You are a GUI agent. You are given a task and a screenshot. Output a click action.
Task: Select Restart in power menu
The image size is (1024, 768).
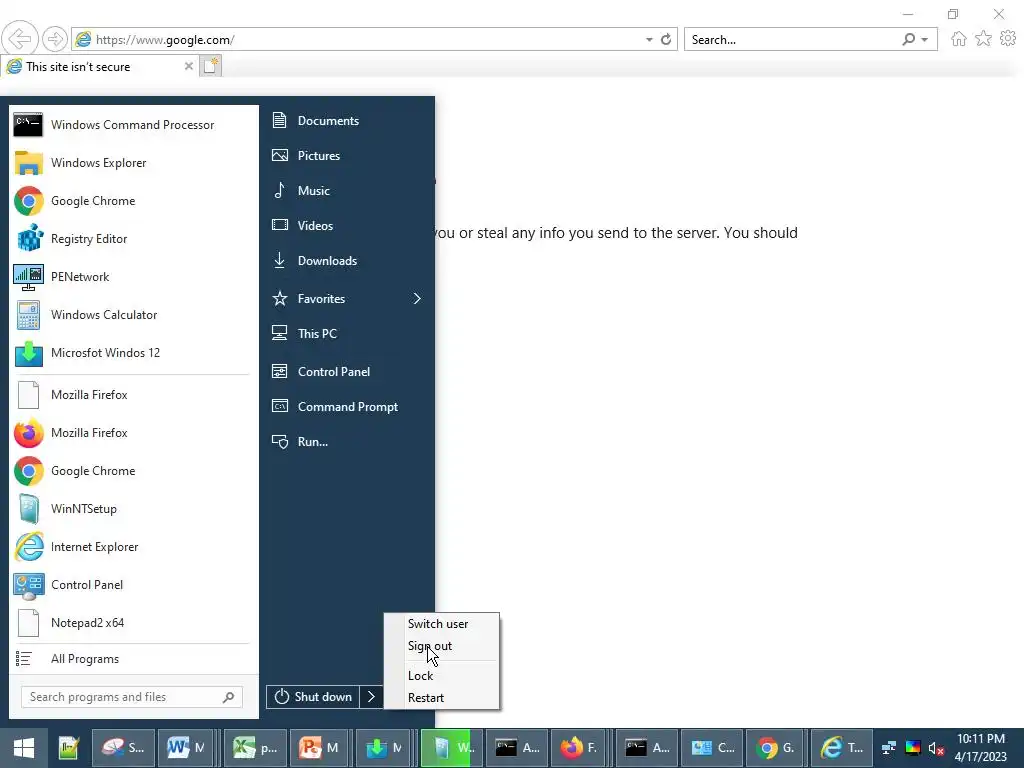click(441, 697)
